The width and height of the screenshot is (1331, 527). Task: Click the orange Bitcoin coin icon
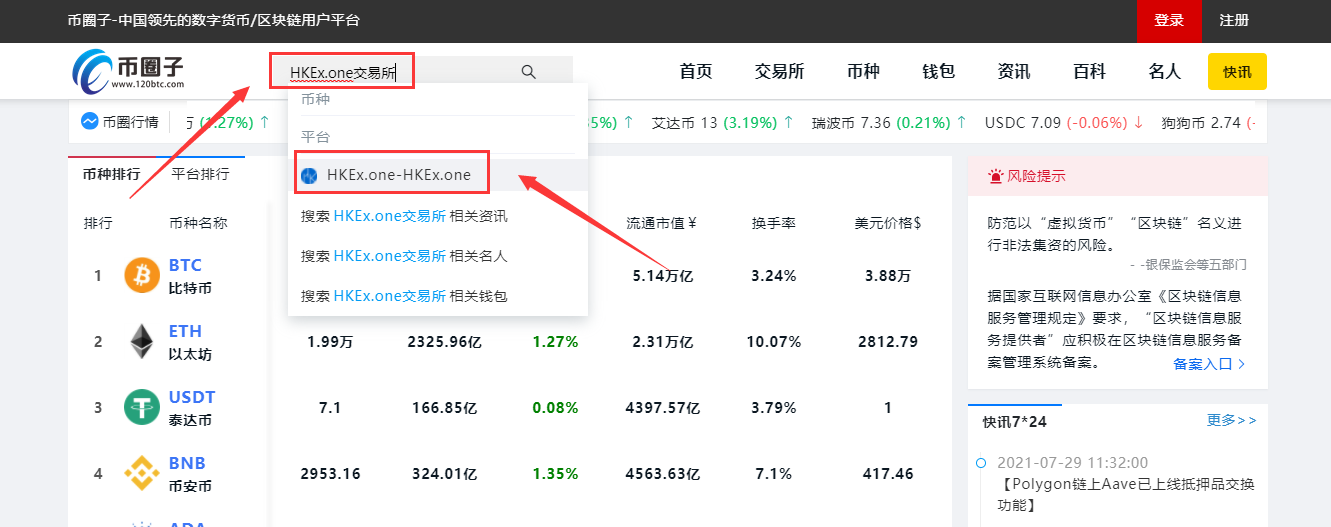[142, 275]
